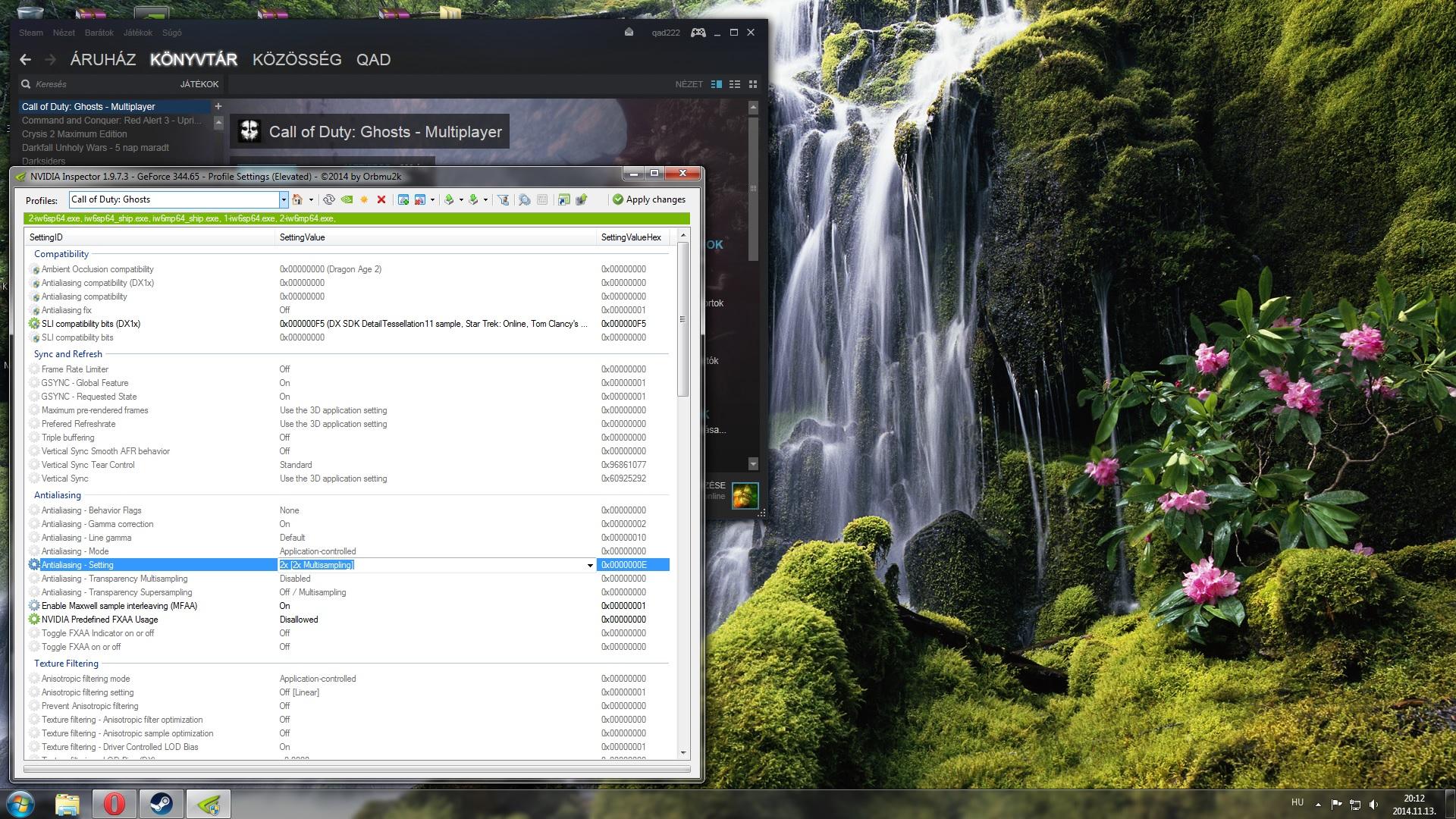Click the qad222 account name in Steam
The image size is (1456, 819).
tap(666, 33)
